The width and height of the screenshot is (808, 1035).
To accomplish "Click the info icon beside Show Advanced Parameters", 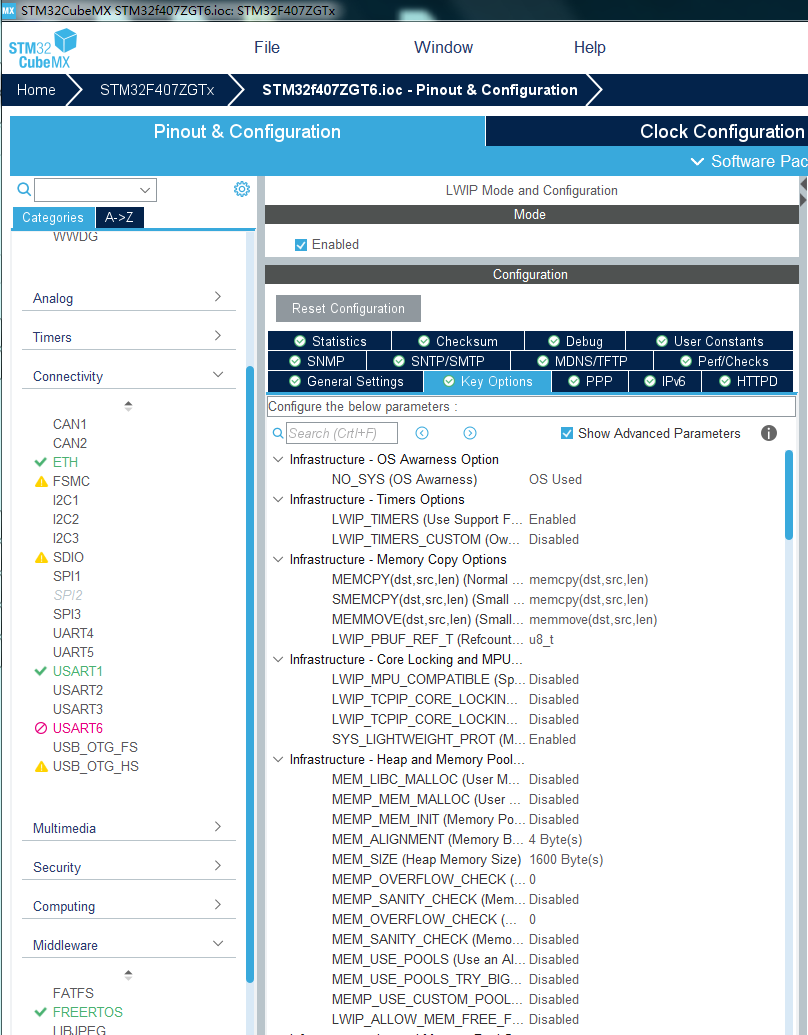I will [x=769, y=433].
